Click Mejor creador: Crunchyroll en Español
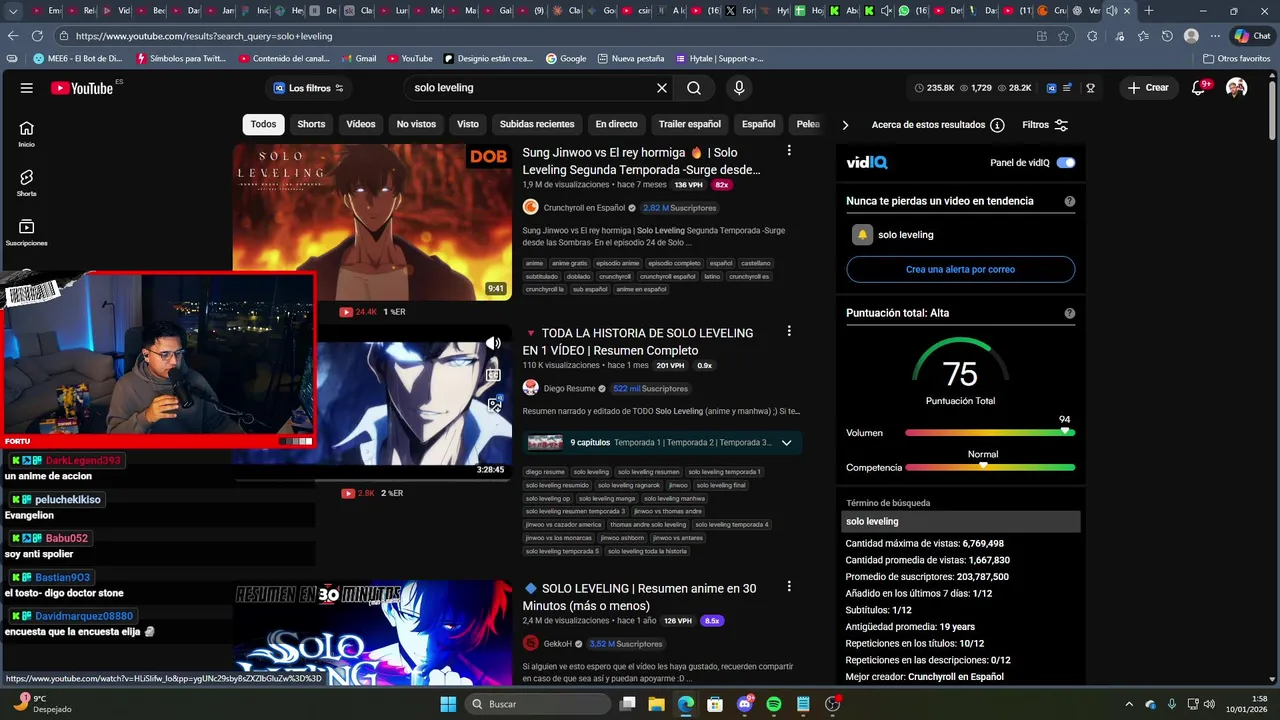Viewport: 1280px width, 720px height. [x=925, y=677]
